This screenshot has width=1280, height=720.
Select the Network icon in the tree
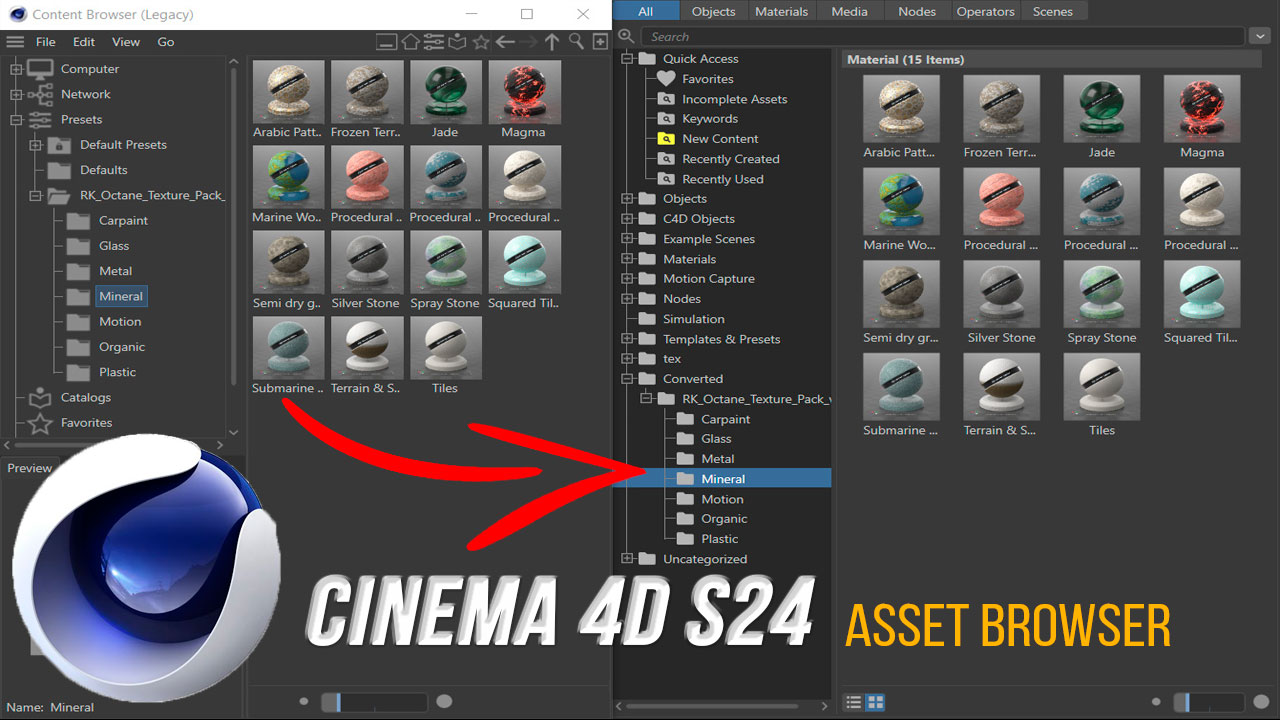tap(40, 94)
